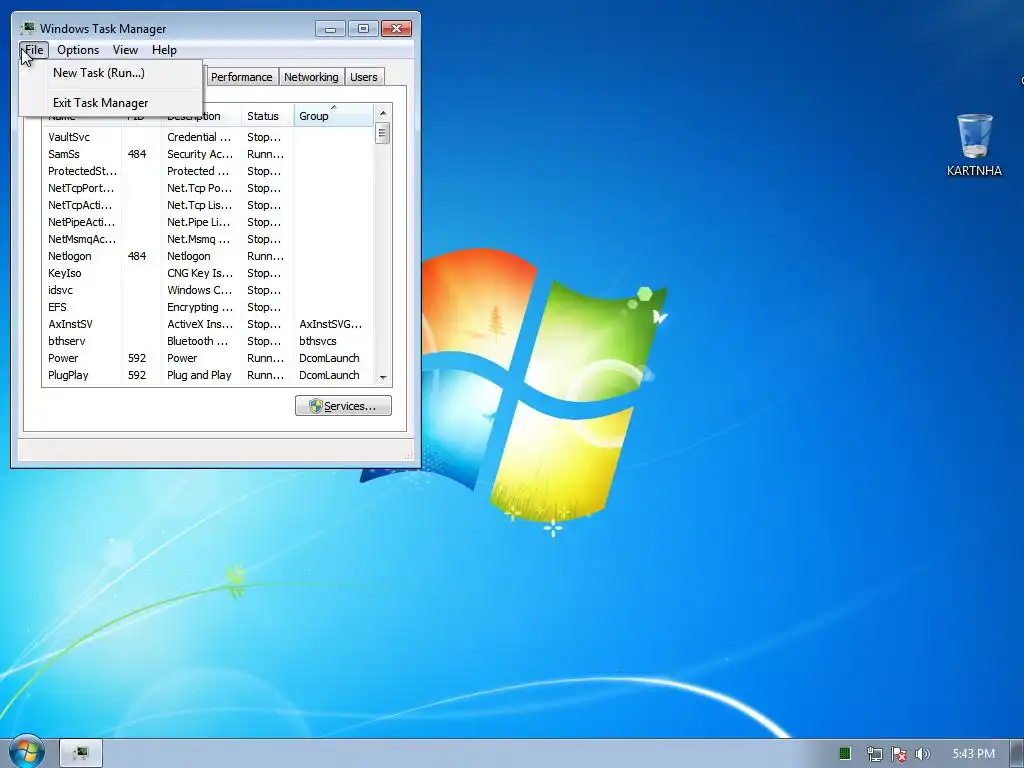Select the KARTNHA recycle bin icon

pos(974,145)
